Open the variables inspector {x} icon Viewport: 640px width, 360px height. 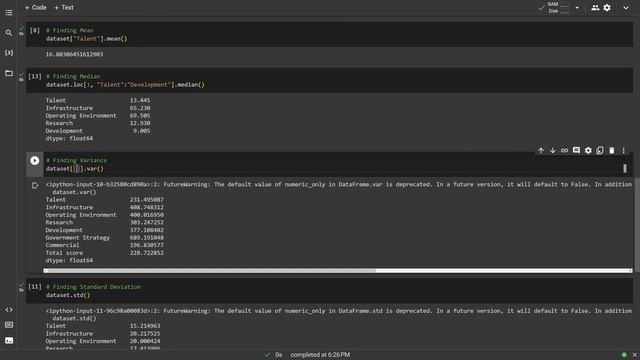[9, 53]
